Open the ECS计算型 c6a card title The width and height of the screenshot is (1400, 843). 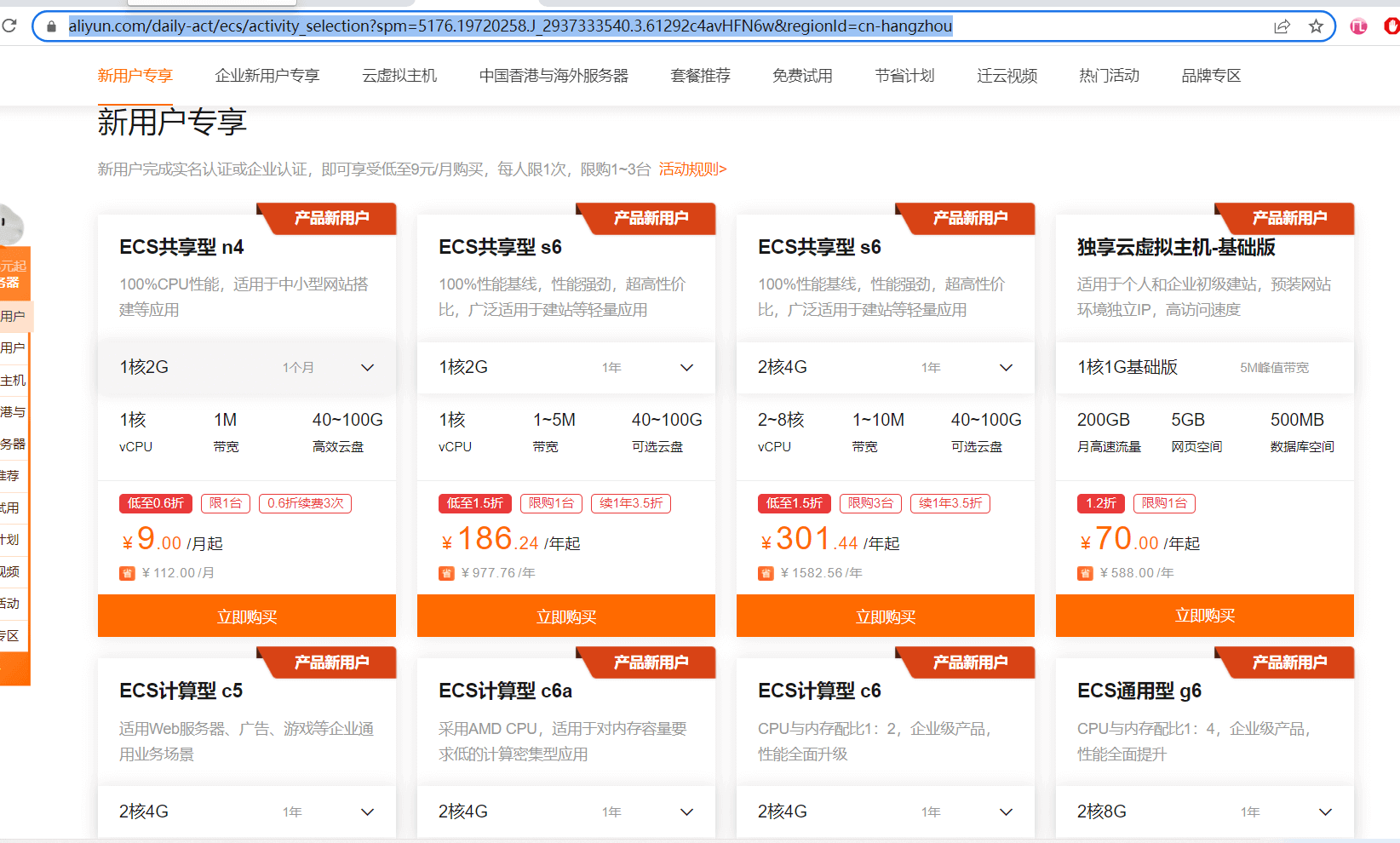point(505,691)
